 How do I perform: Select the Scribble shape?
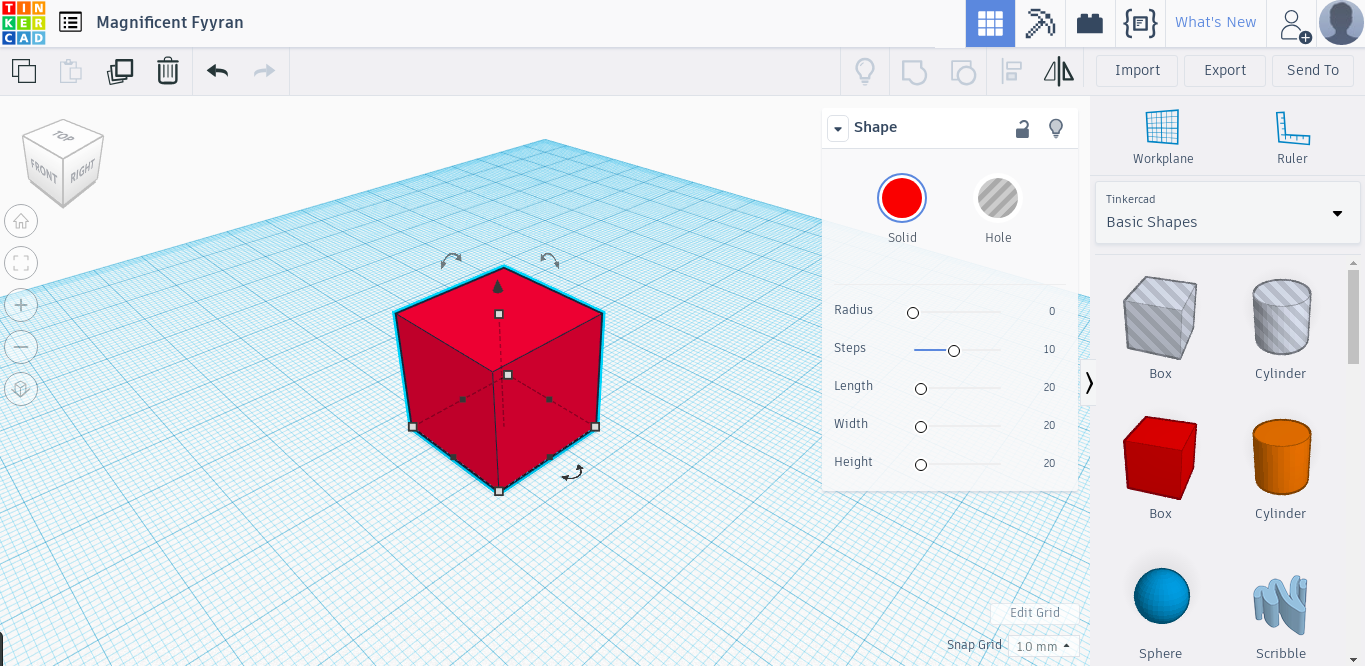(x=1281, y=604)
